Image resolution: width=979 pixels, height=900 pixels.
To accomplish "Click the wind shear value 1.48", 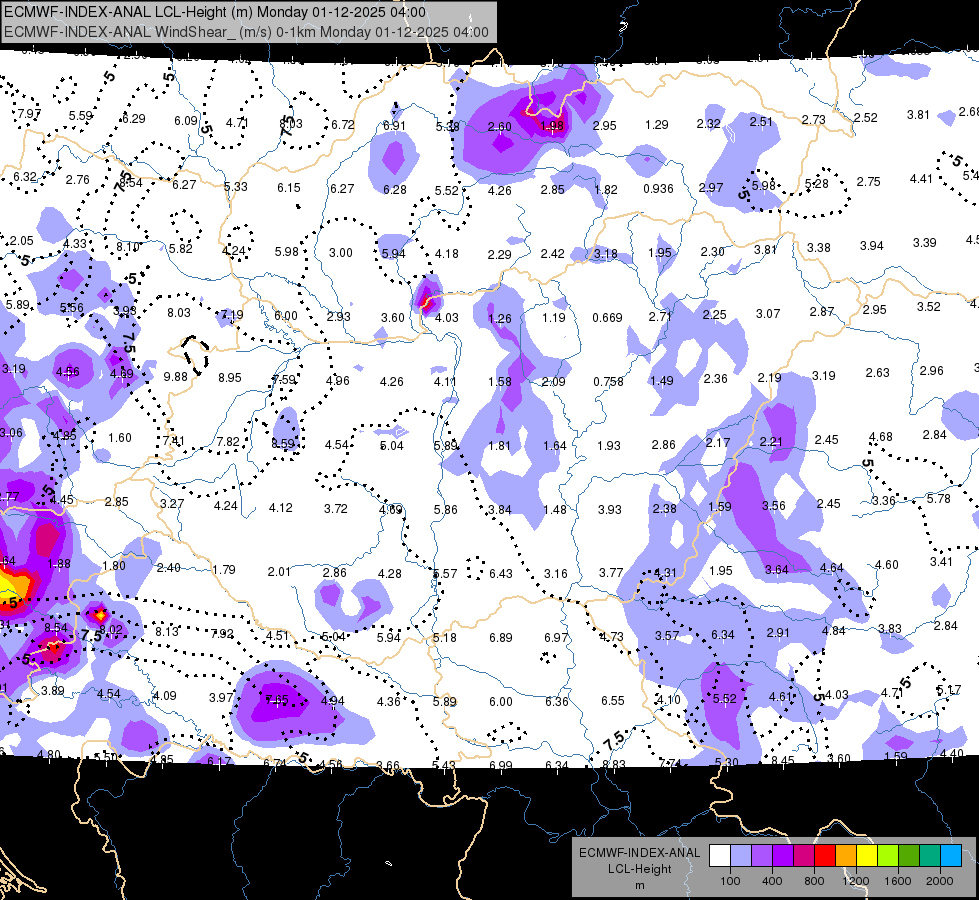I will point(554,510).
